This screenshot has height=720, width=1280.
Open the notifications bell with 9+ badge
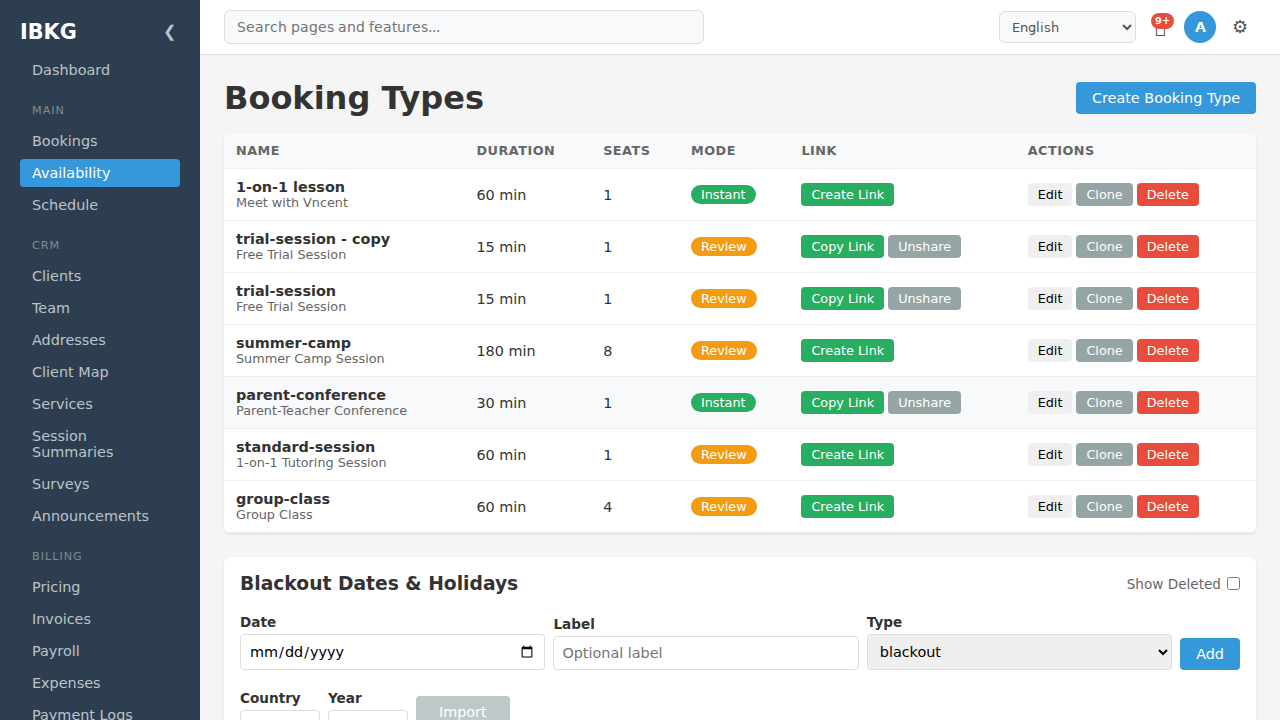click(x=1160, y=27)
